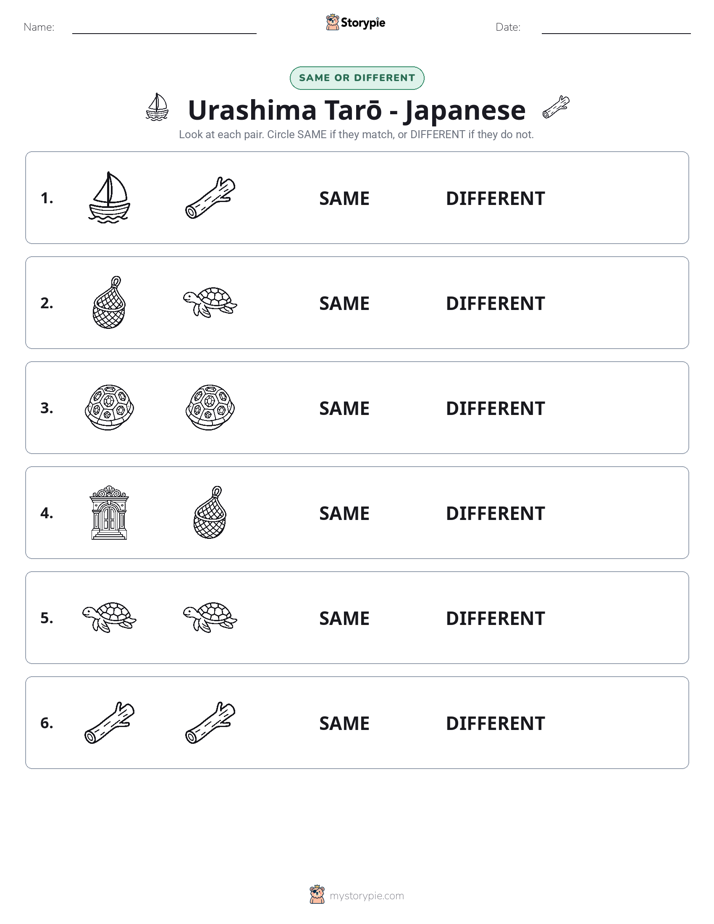
Task: Choose SAME for pair number 5
Action: point(344,618)
